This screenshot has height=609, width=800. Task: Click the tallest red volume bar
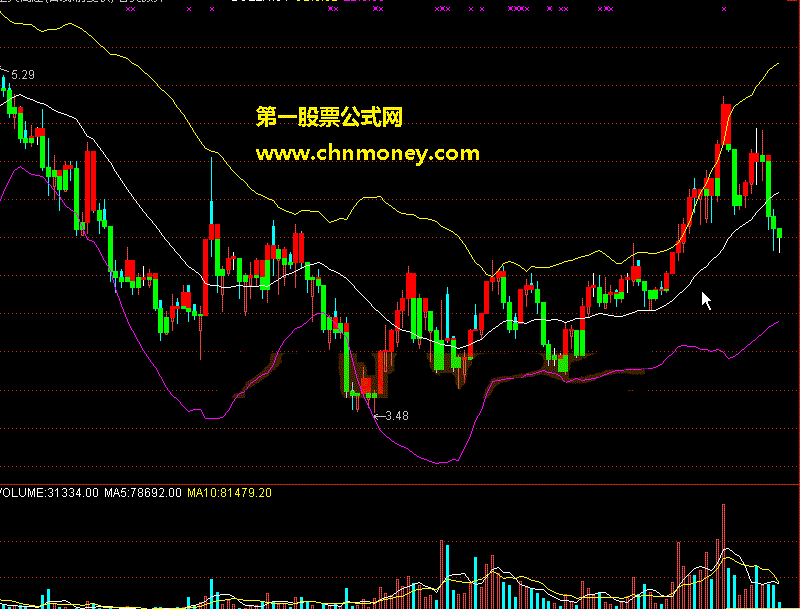click(x=723, y=556)
